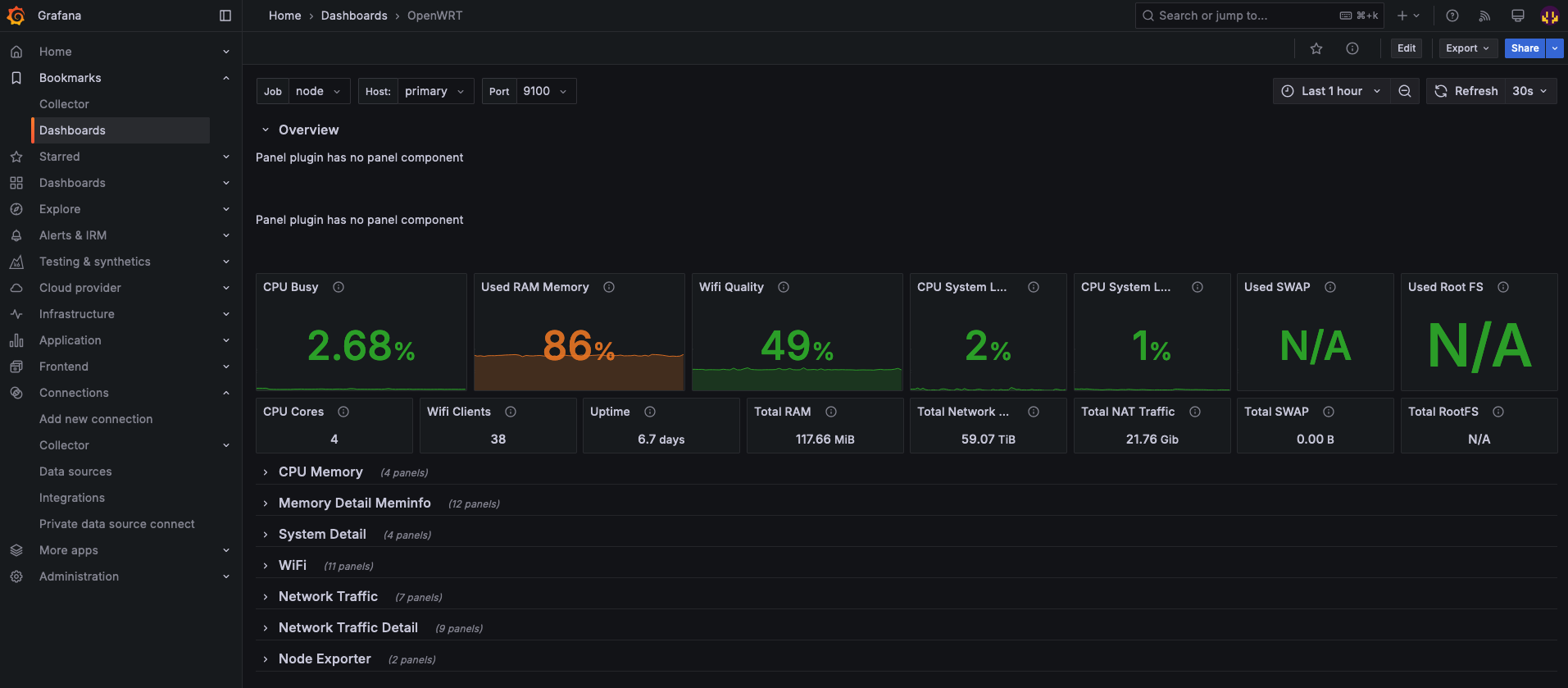Click the Used RAM Memory info icon
This screenshot has height=688, width=1568.
[609, 287]
